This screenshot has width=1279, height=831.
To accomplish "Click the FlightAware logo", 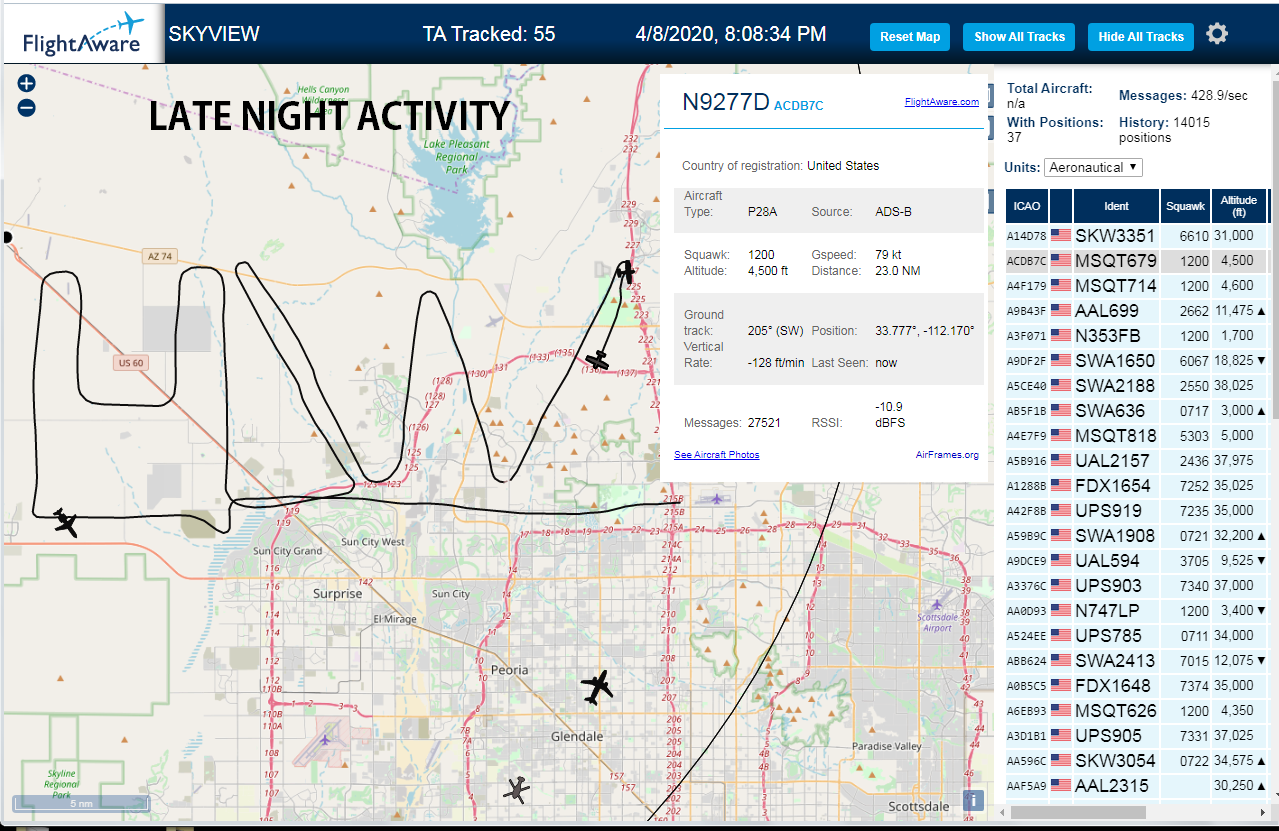I will coord(83,34).
